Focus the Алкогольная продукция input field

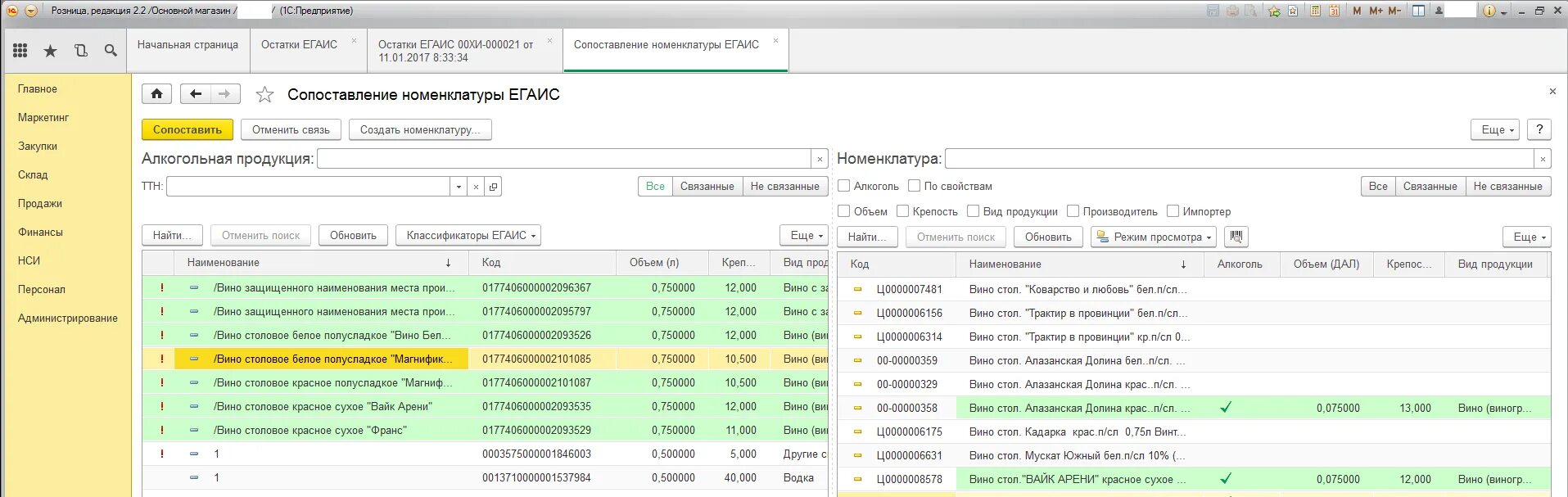coord(564,159)
